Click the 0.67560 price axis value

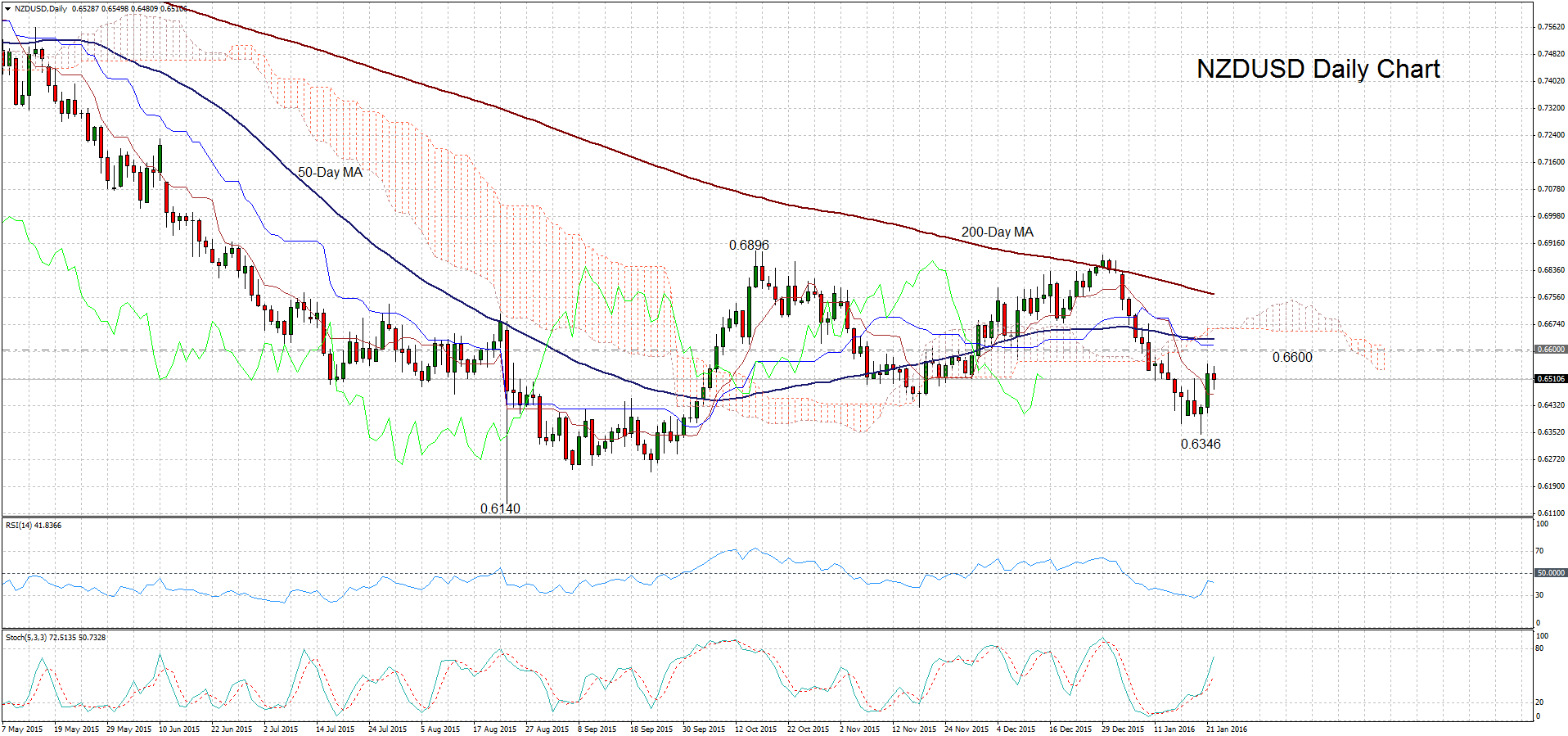[1551, 297]
